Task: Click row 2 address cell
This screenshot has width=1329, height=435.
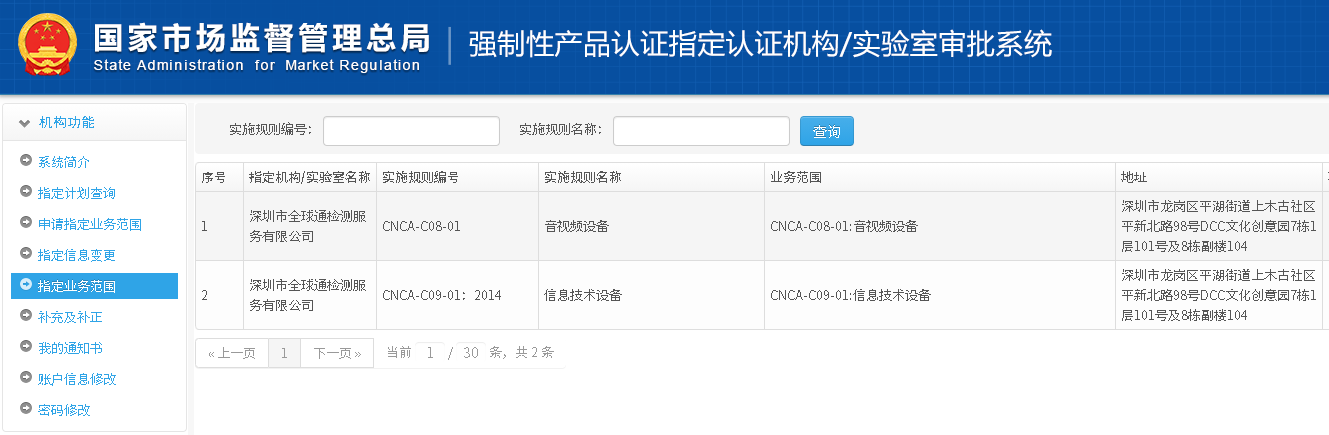Action: pyautogui.click(x=1219, y=295)
